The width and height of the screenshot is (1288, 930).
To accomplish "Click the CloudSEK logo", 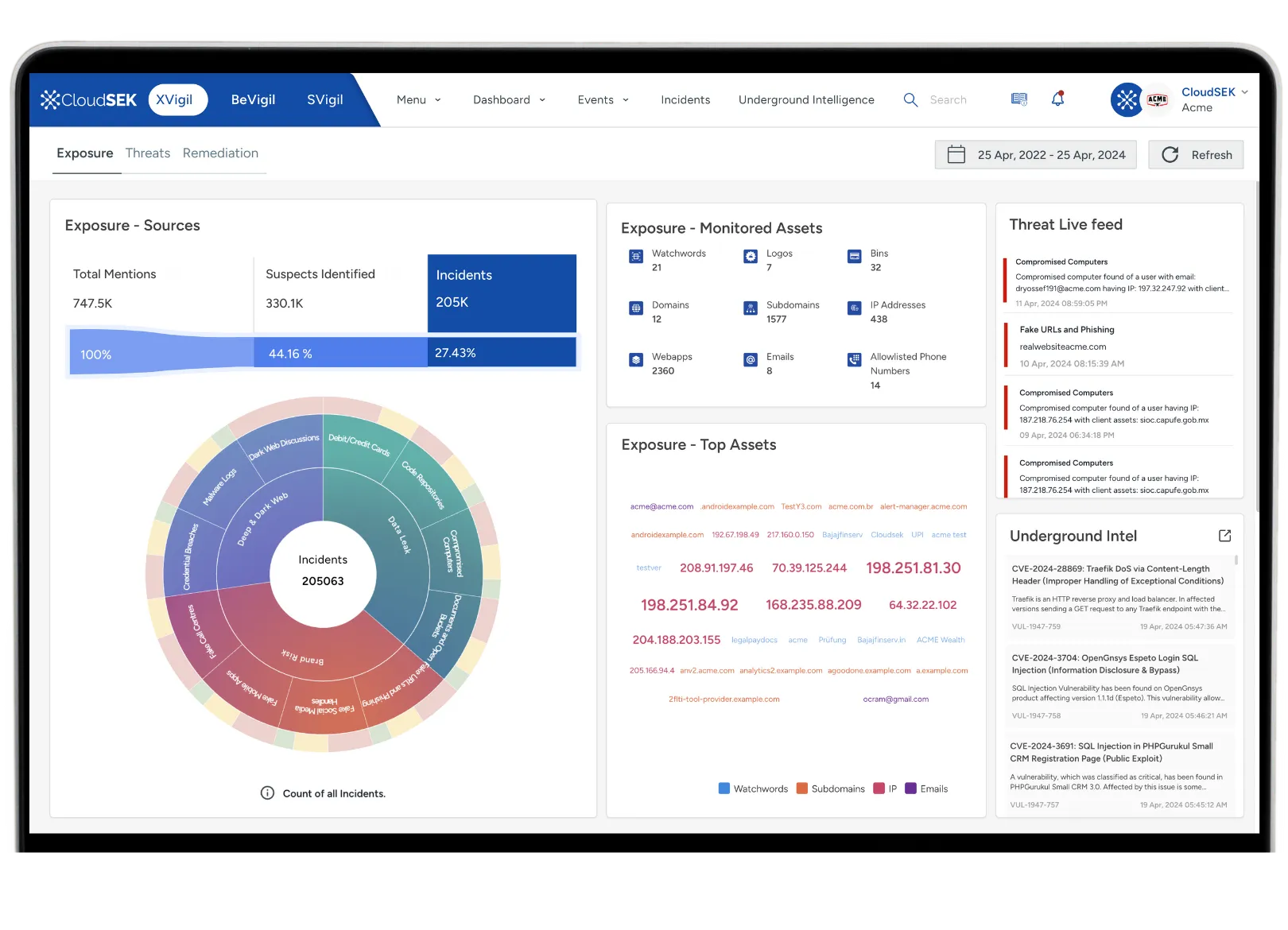I will pos(88,100).
